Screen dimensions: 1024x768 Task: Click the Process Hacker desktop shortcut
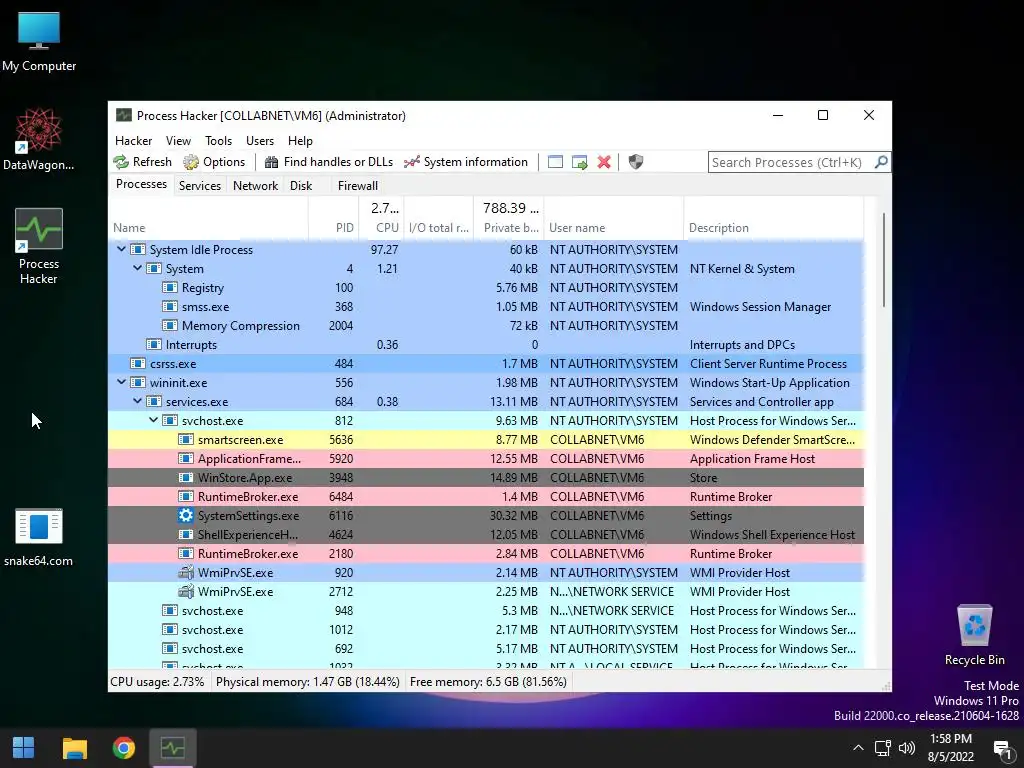tap(39, 246)
